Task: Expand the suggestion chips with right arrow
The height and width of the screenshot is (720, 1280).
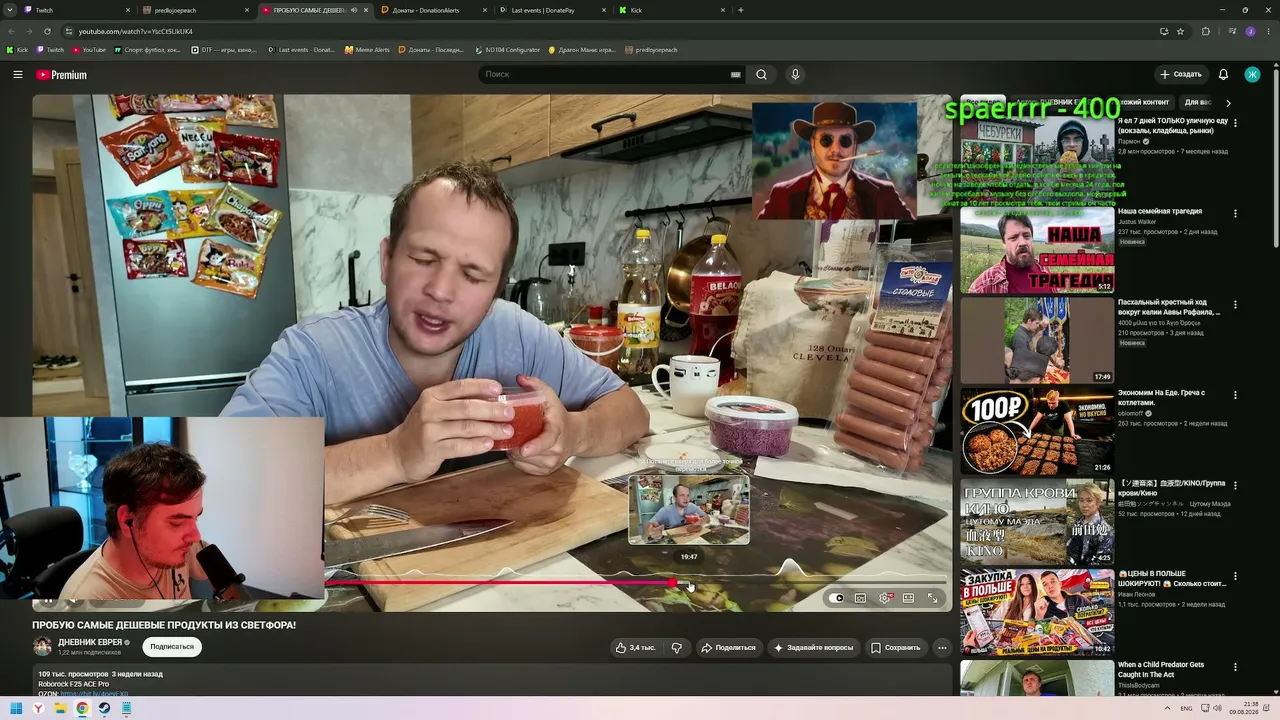Action: click(1228, 103)
